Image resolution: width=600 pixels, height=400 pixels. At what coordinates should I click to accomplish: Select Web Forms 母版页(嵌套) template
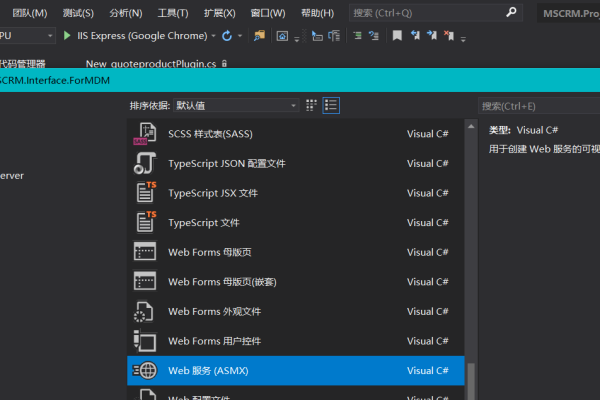(295, 282)
